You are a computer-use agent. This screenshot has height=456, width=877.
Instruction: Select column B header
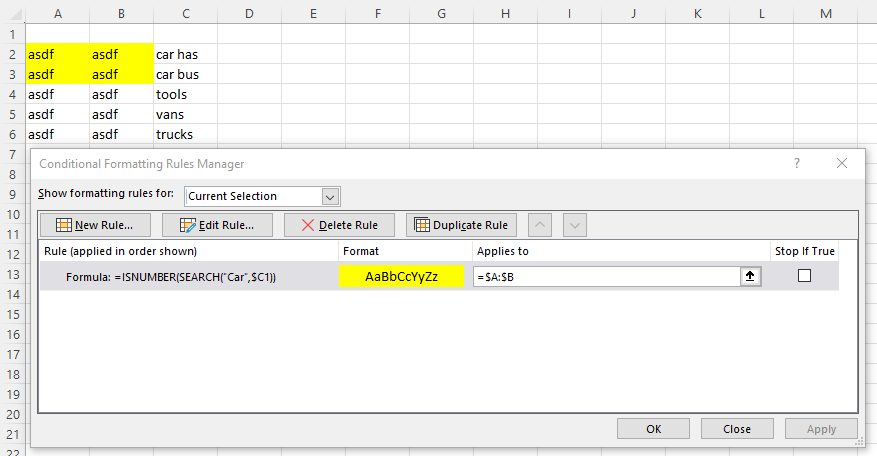pyautogui.click(x=121, y=13)
